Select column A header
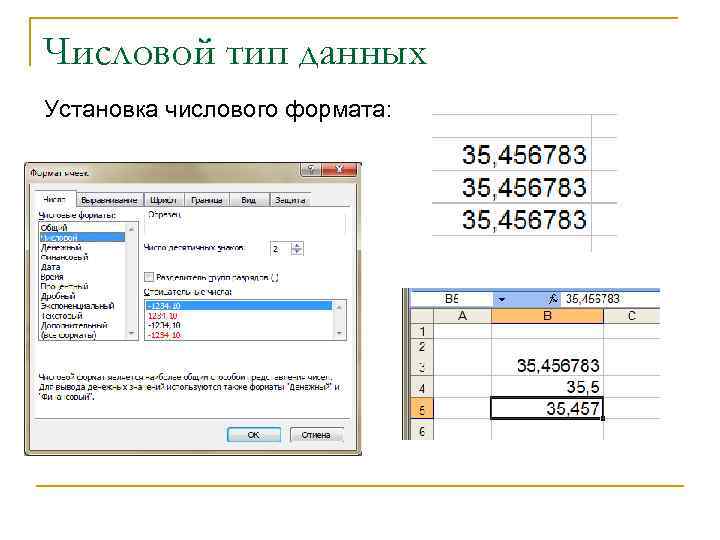 pyautogui.click(x=462, y=316)
